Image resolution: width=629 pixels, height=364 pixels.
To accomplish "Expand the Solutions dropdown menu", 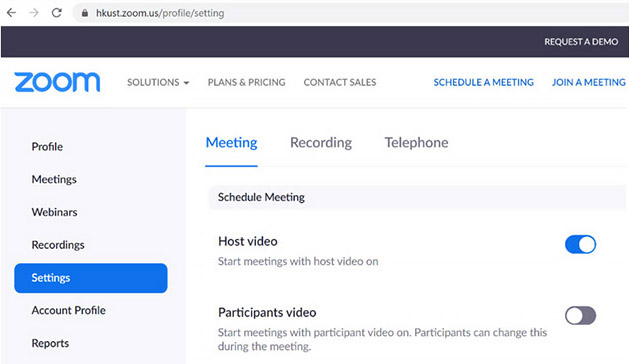I will (x=158, y=82).
